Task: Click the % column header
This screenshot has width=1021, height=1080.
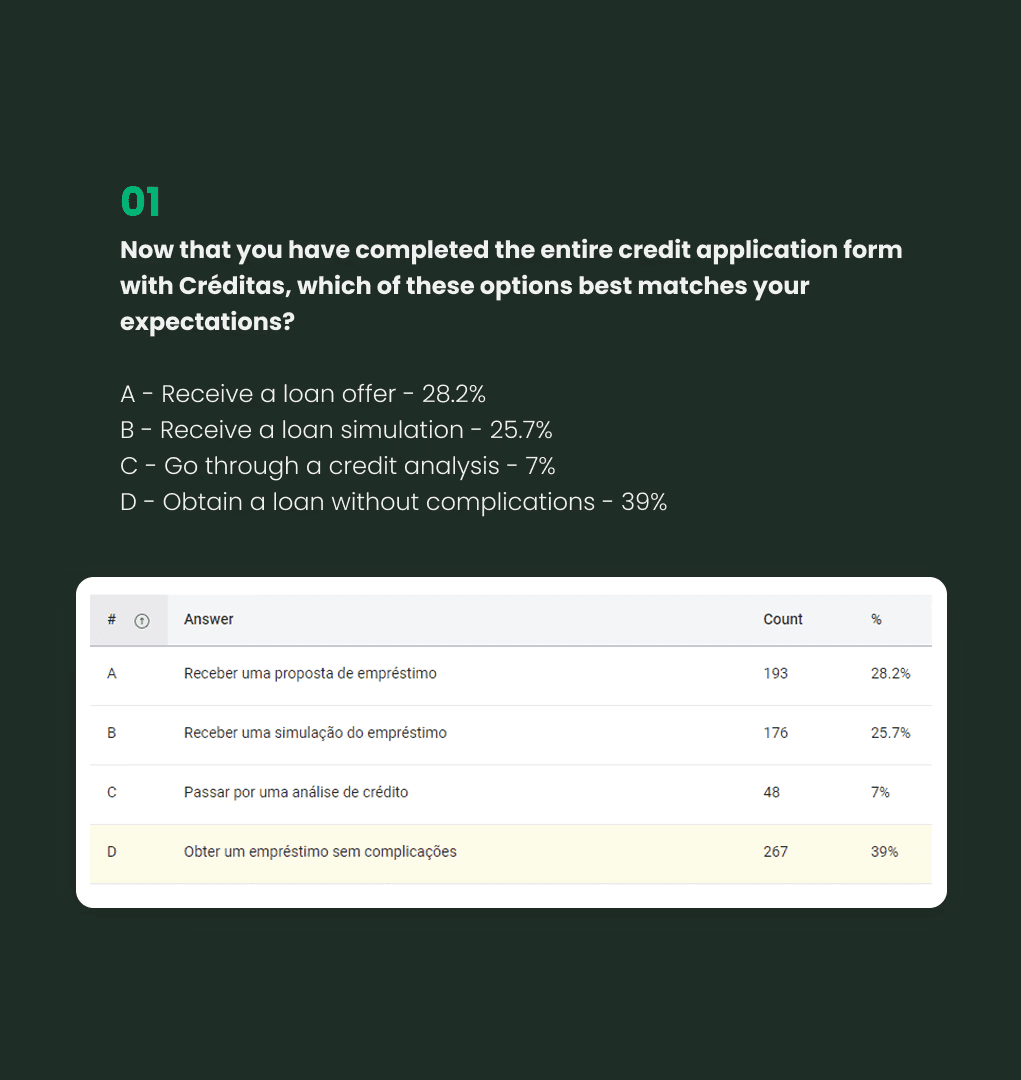Action: click(x=876, y=619)
